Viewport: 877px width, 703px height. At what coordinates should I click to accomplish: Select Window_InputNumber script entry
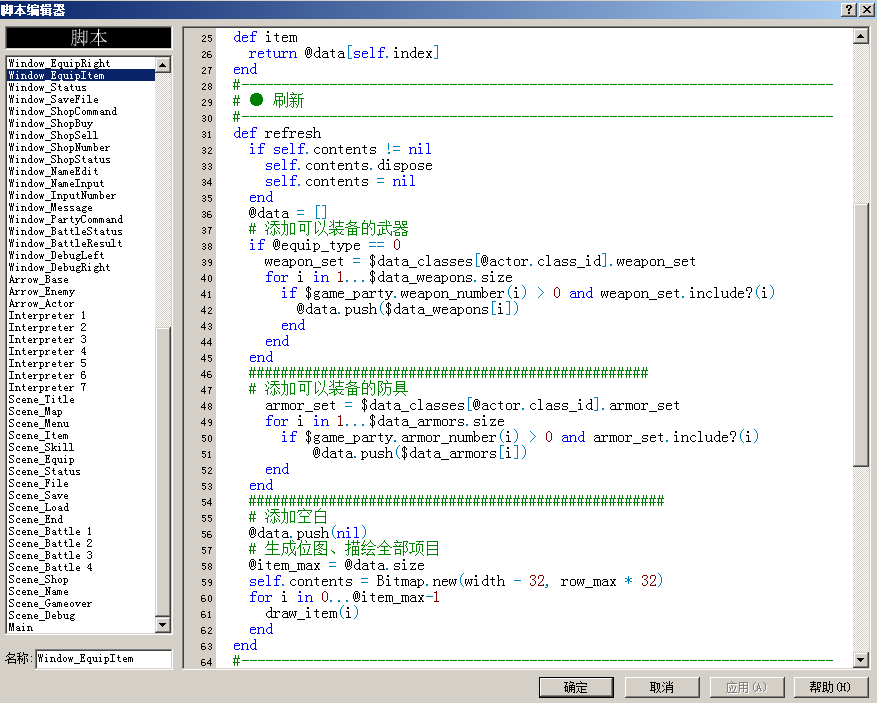point(81,196)
